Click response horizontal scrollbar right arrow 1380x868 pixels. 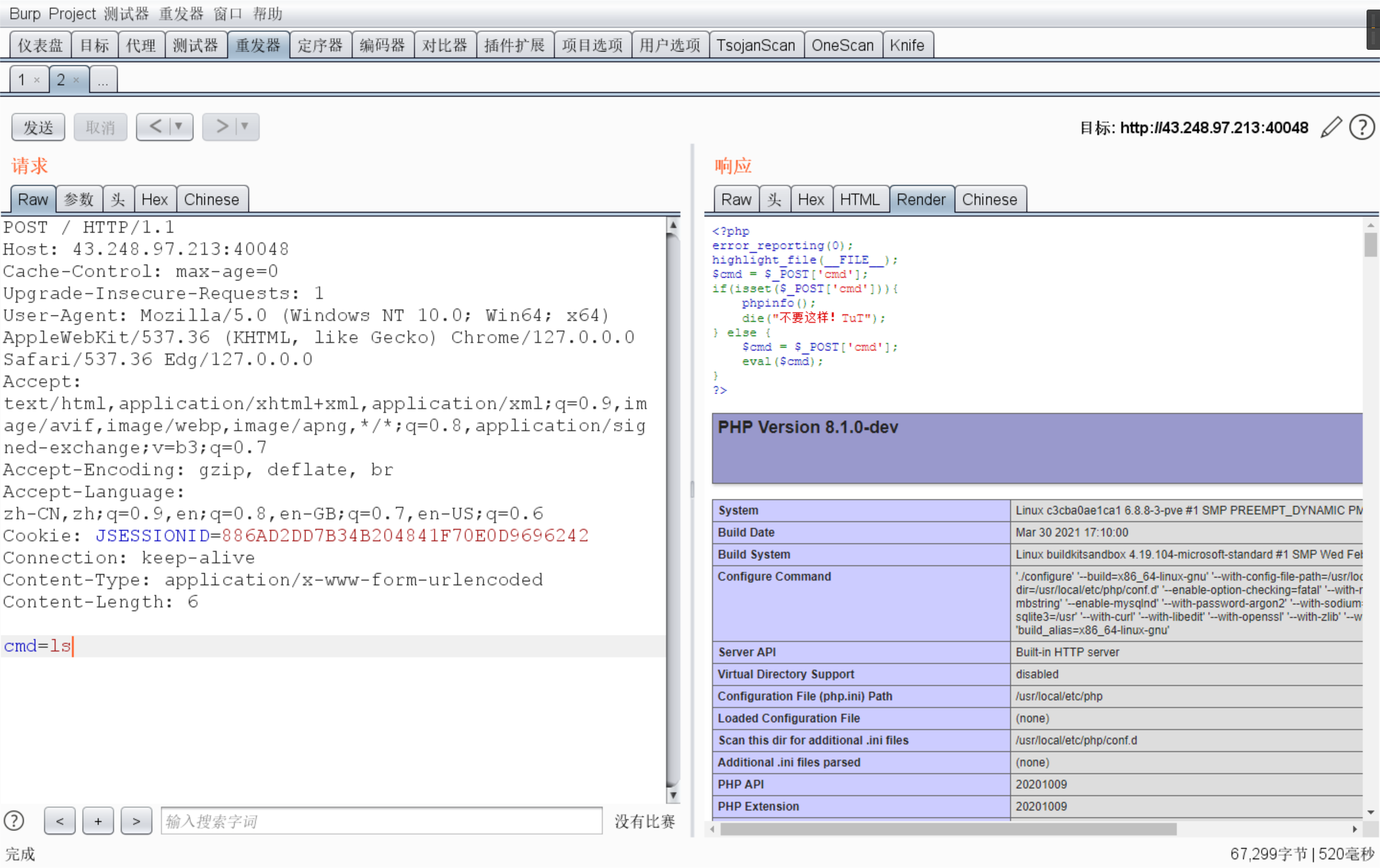pos(1354,829)
